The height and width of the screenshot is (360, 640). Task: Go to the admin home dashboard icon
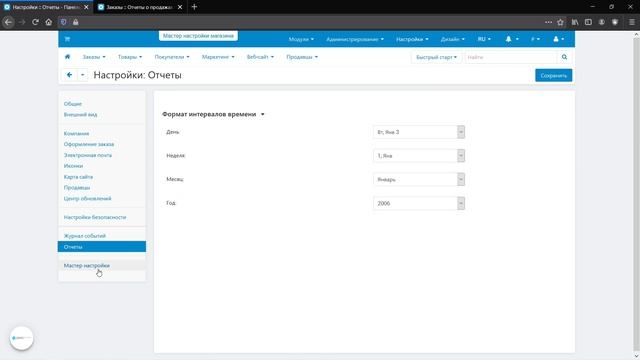pyautogui.click(x=67, y=57)
